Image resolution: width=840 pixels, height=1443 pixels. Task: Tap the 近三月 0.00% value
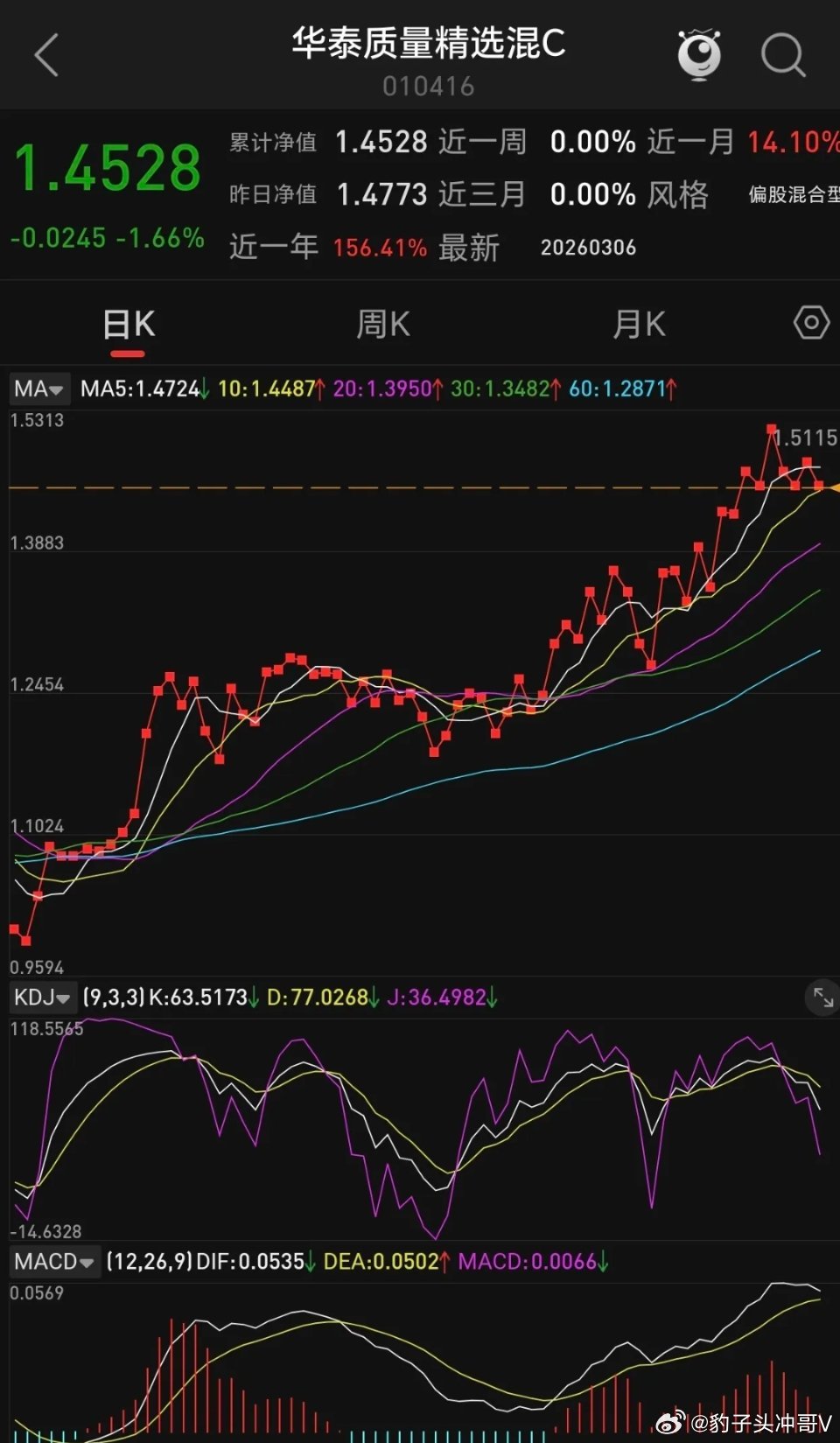tap(592, 194)
